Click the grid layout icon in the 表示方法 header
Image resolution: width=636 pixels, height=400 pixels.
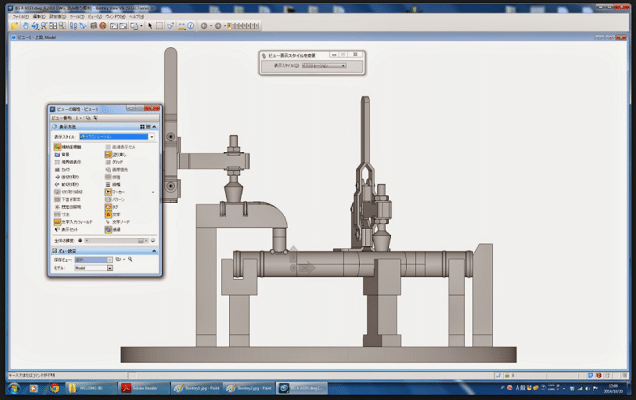[144, 127]
